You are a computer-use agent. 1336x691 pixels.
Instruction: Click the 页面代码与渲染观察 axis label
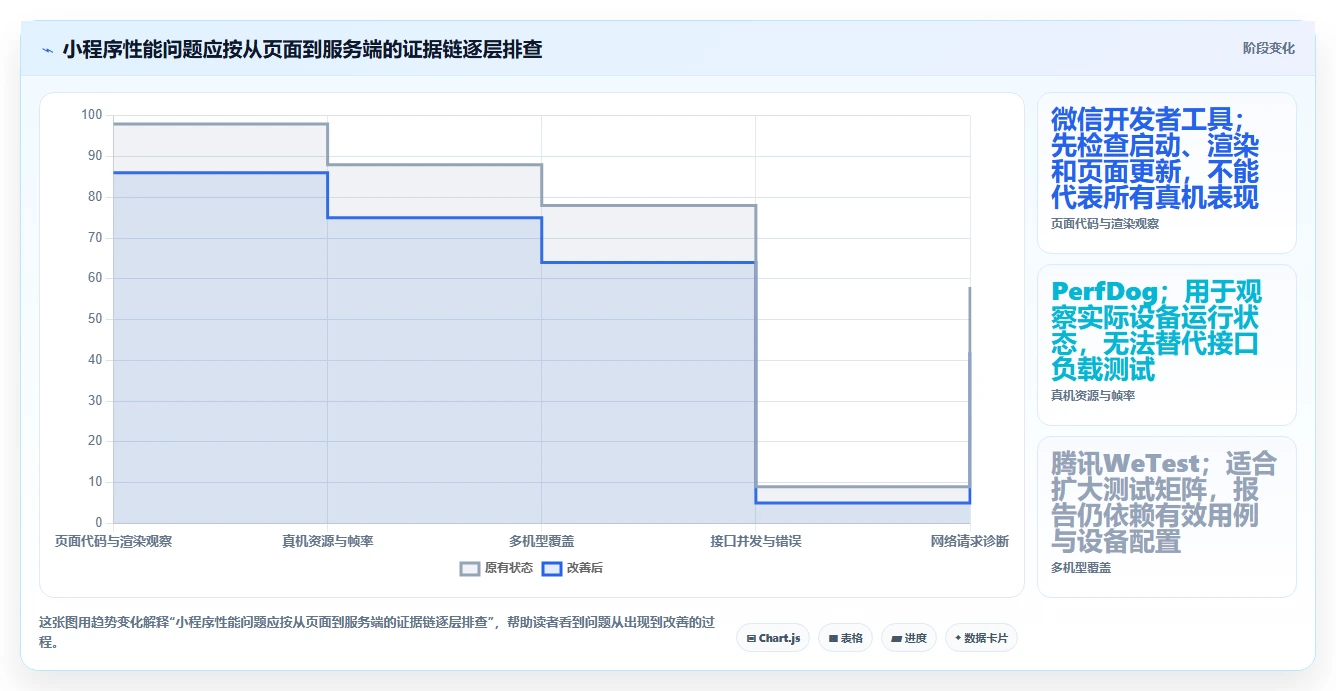113,541
